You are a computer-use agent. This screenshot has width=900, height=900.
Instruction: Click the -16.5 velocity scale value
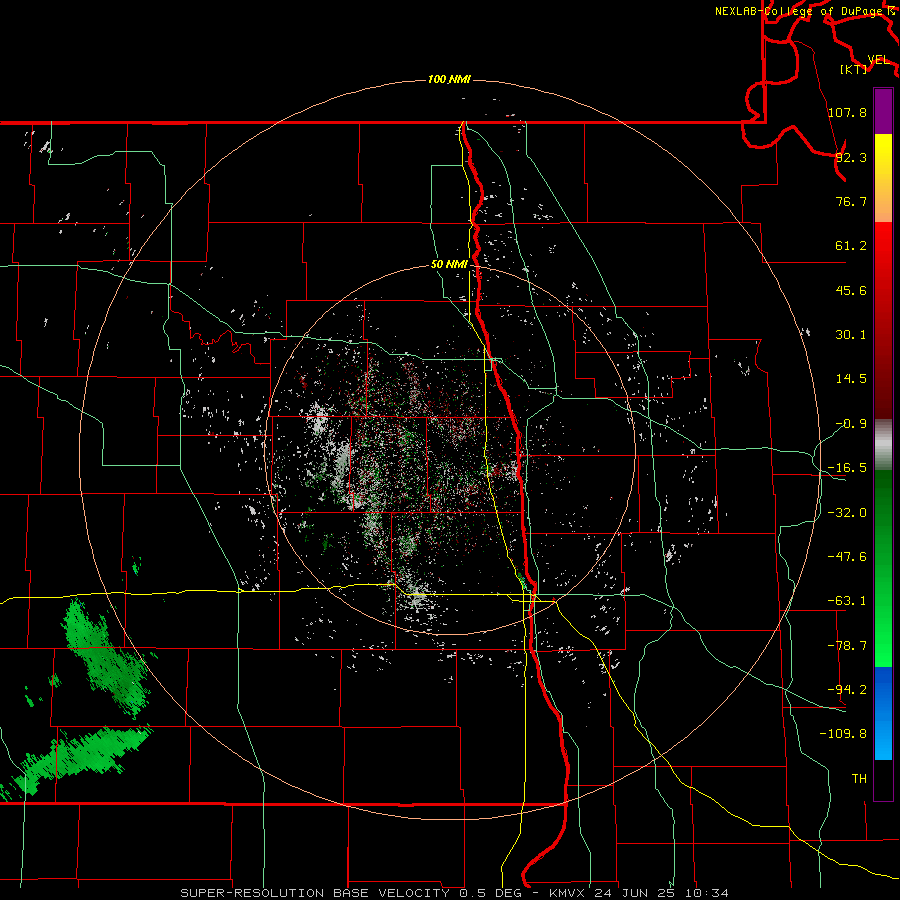click(x=847, y=468)
